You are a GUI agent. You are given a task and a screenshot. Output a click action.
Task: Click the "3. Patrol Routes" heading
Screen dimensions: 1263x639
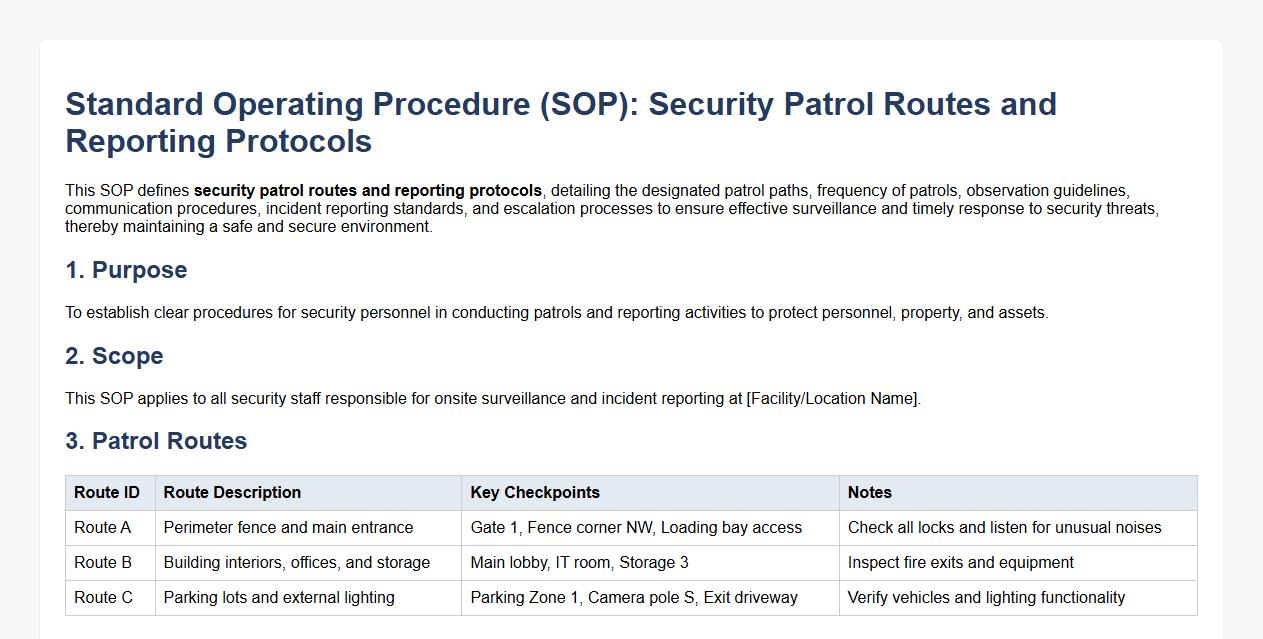point(156,441)
